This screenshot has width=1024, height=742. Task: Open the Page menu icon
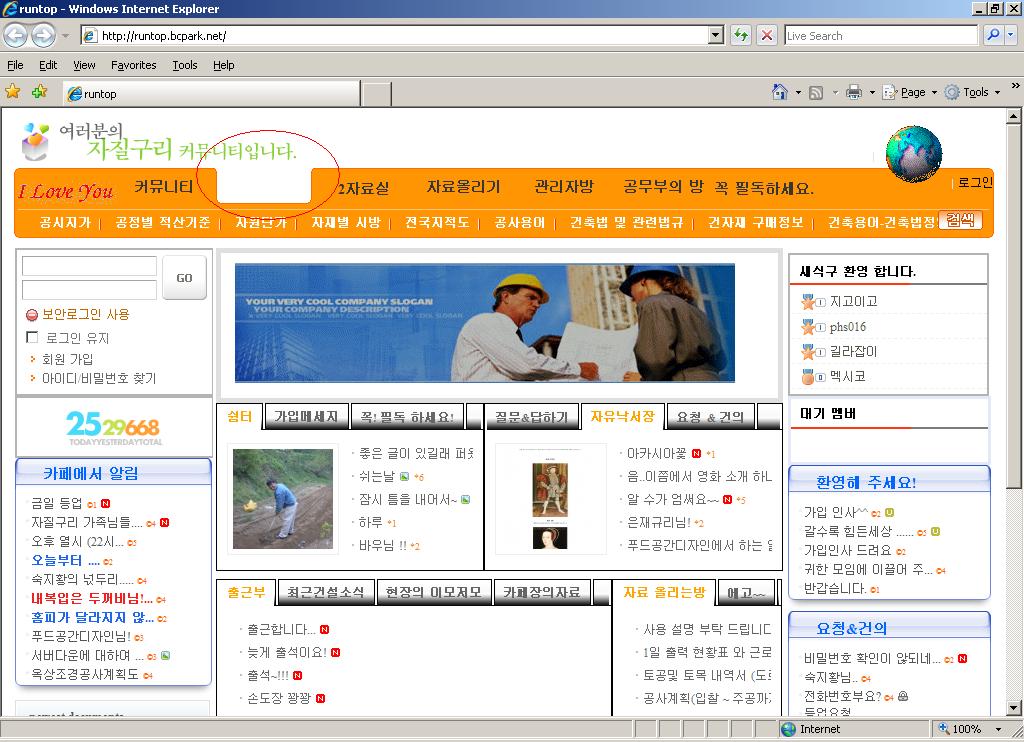(x=889, y=92)
